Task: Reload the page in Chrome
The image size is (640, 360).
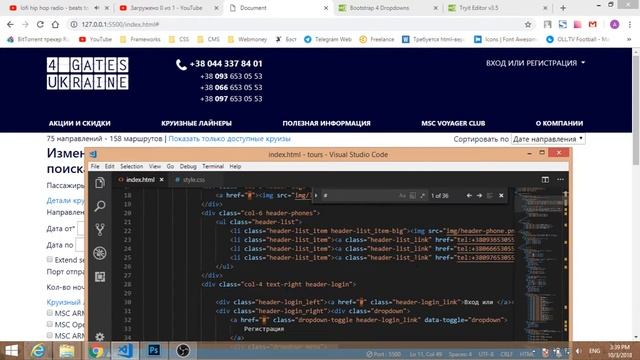Action: click(40, 24)
